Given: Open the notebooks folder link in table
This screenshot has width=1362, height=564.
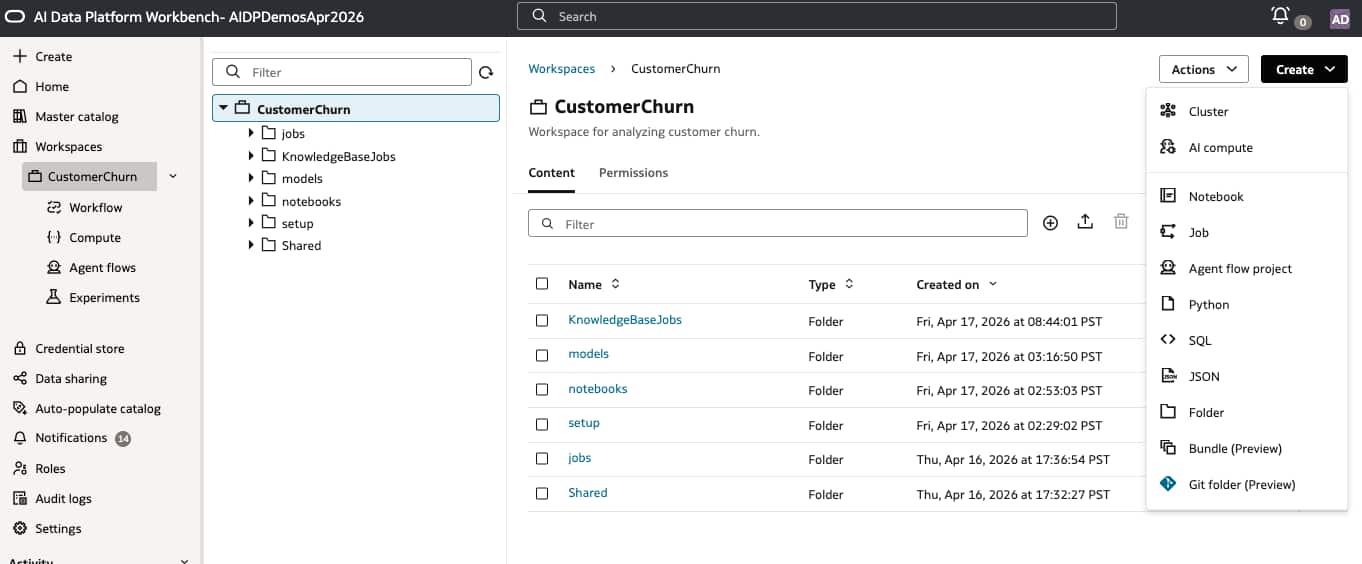Looking at the screenshot, I should click(598, 389).
